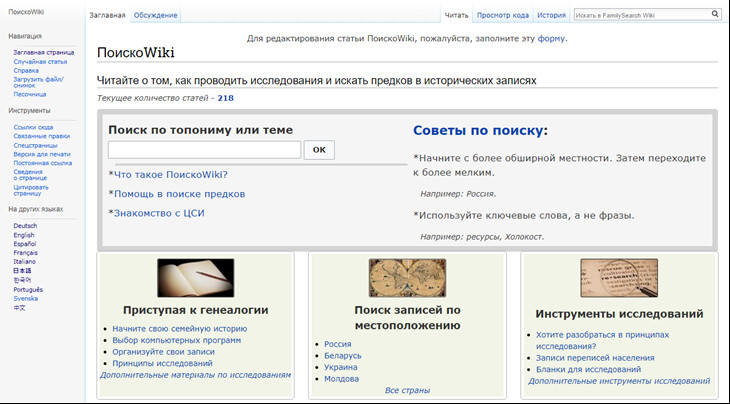Click into the toponym or topic search box
Image resolution: width=730 pixels, height=404 pixels.
coord(204,150)
